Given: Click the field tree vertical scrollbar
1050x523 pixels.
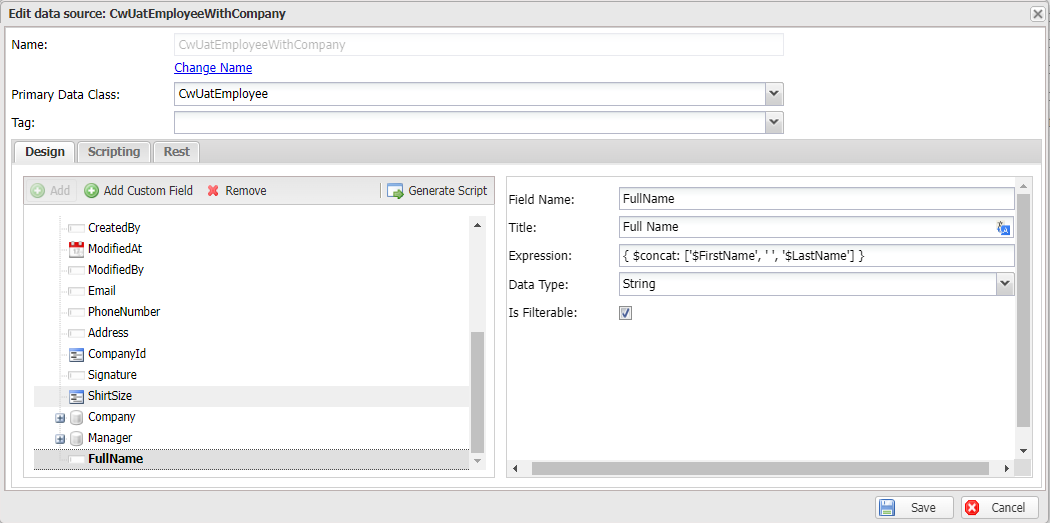Looking at the screenshot, I should (x=477, y=390).
